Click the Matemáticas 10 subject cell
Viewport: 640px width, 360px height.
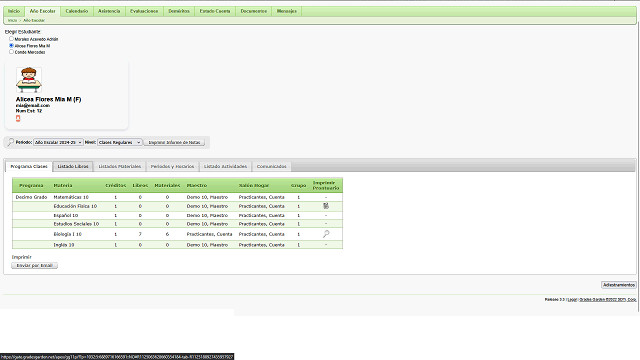coord(71,197)
